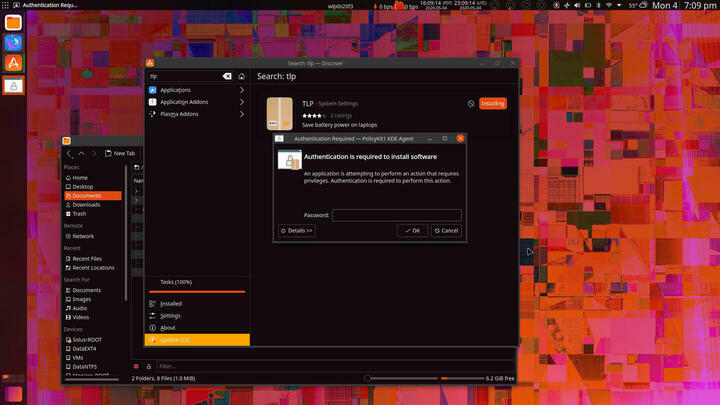The image size is (720, 405).
Task: Go back in the file manager
Action: click(70, 153)
